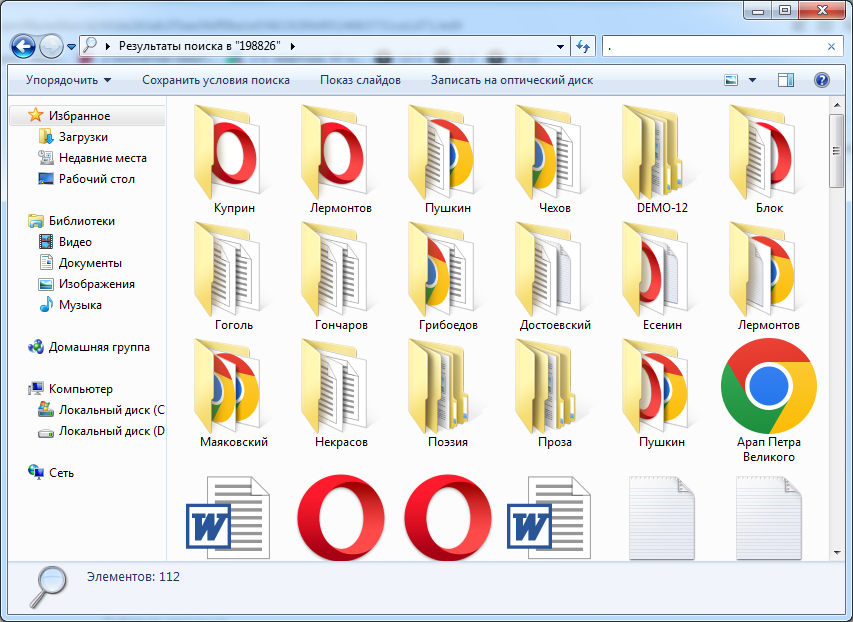
Task: Select Библиотеки in navigation pane
Action: pos(72,221)
